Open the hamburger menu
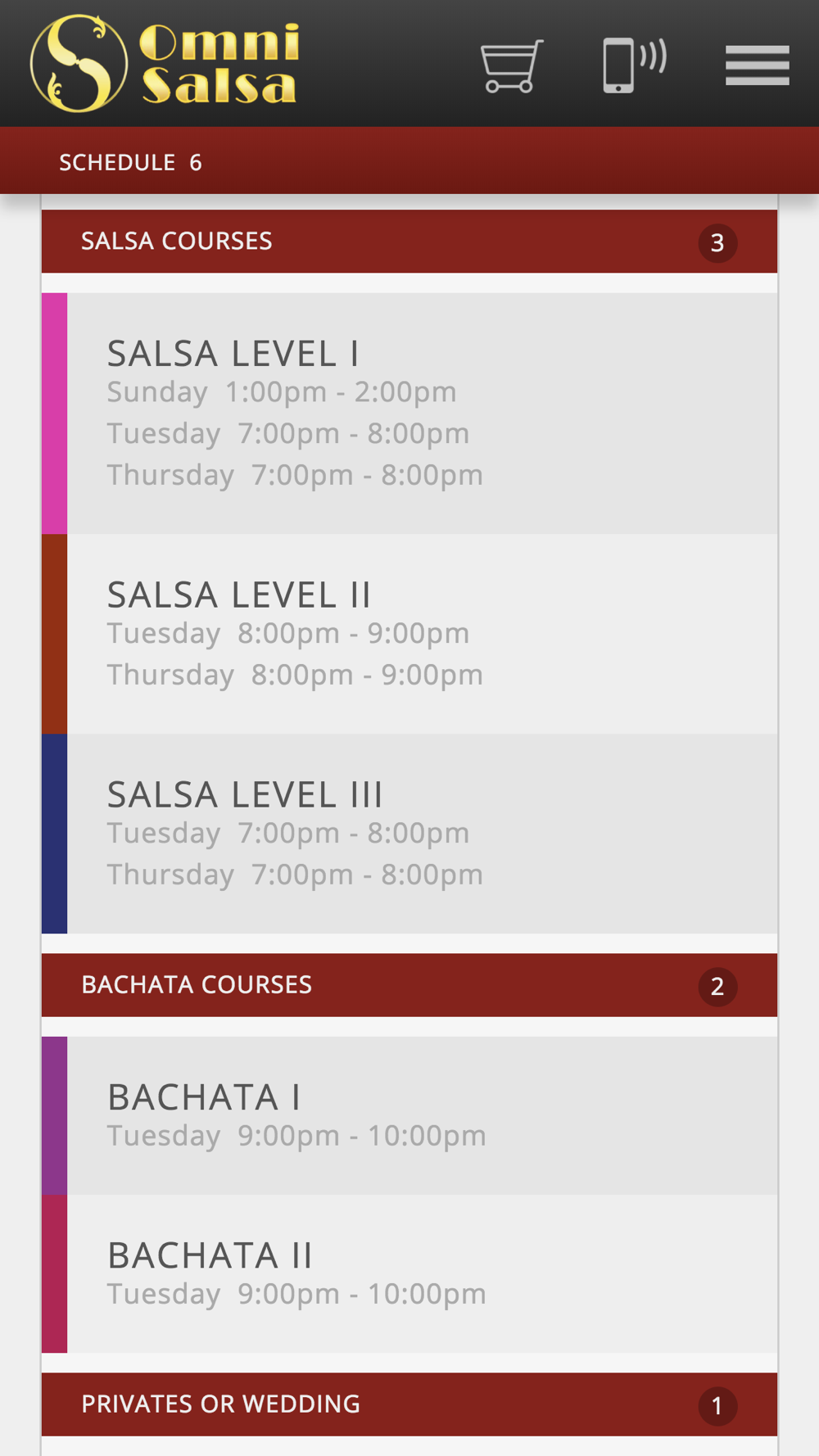Image resolution: width=819 pixels, height=1456 pixels. click(758, 66)
